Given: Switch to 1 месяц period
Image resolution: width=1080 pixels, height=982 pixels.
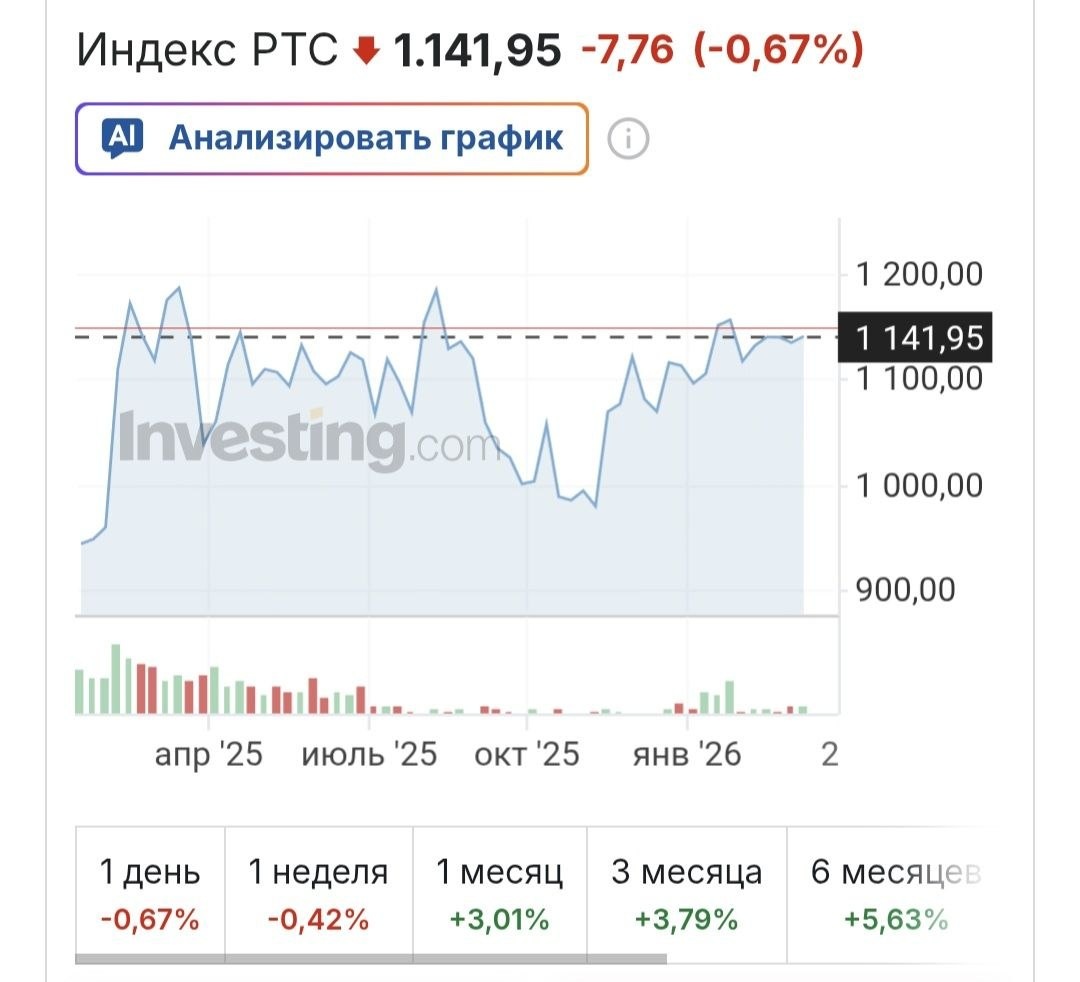Looking at the screenshot, I should [499, 893].
